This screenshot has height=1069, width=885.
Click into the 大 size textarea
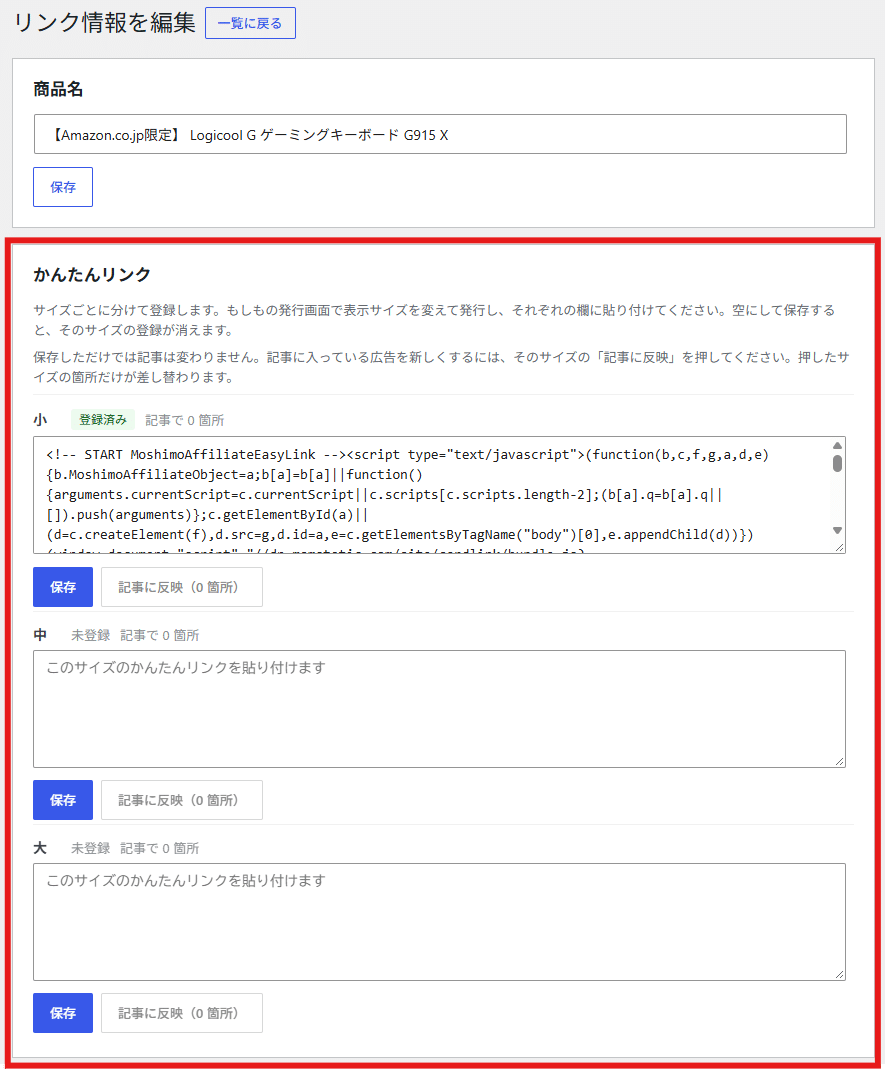point(439,922)
